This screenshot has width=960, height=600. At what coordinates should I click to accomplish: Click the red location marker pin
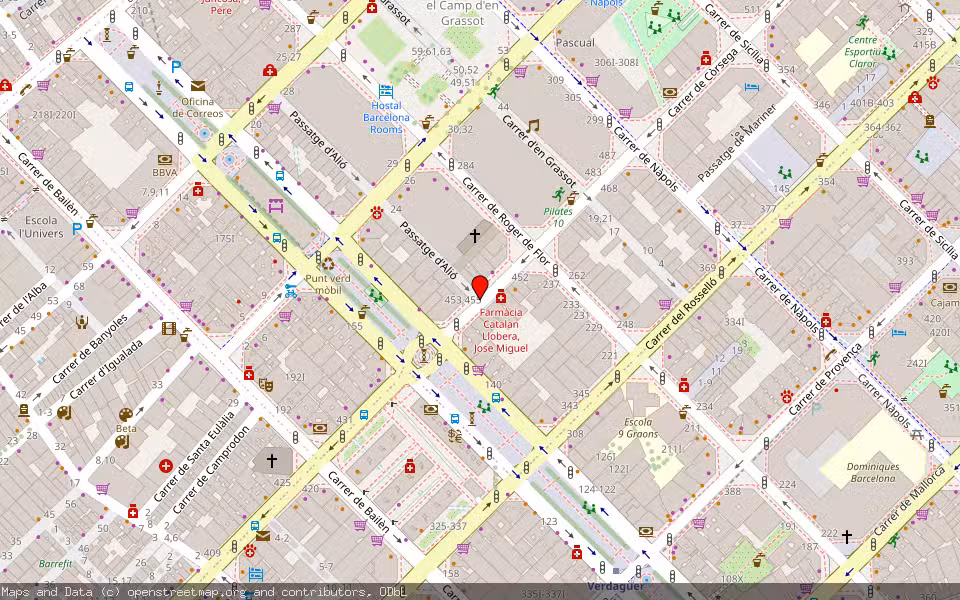(480, 288)
